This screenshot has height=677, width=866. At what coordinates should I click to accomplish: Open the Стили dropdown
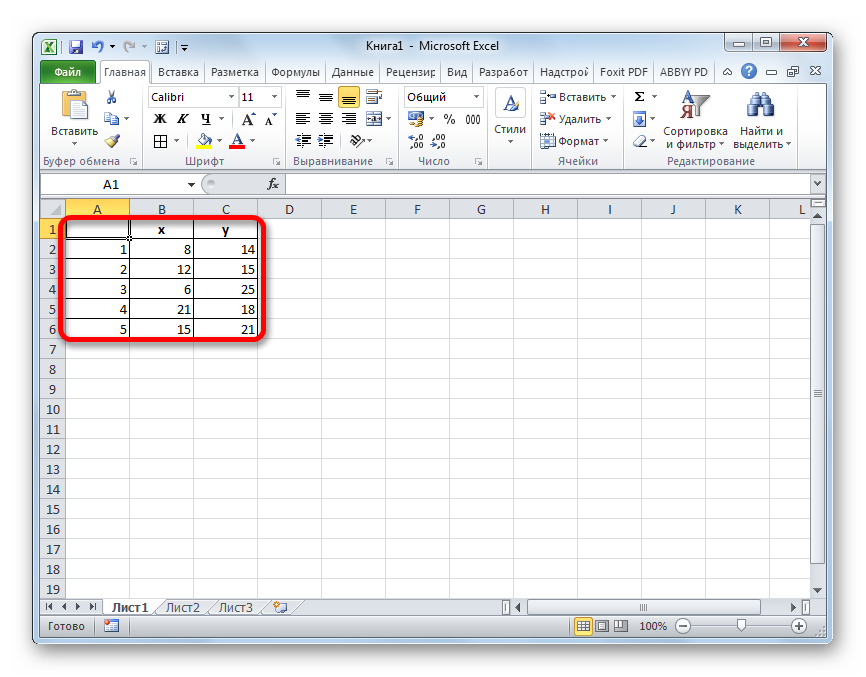click(x=510, y=118)
